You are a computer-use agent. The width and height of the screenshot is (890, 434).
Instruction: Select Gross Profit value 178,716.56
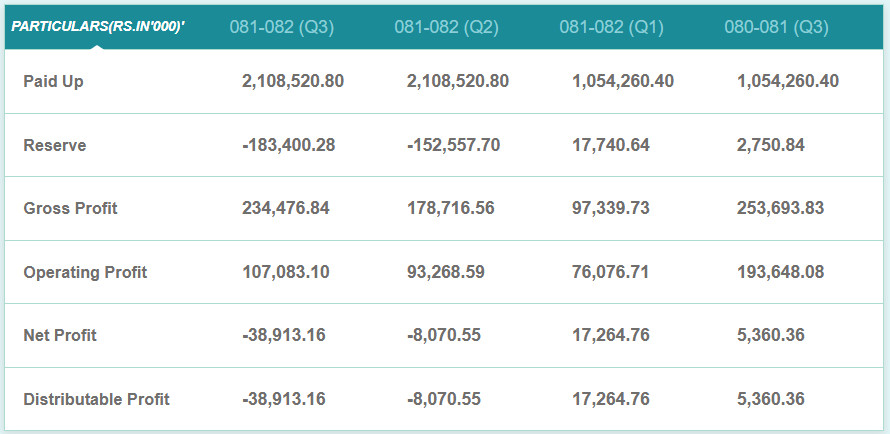pos(451,208)
